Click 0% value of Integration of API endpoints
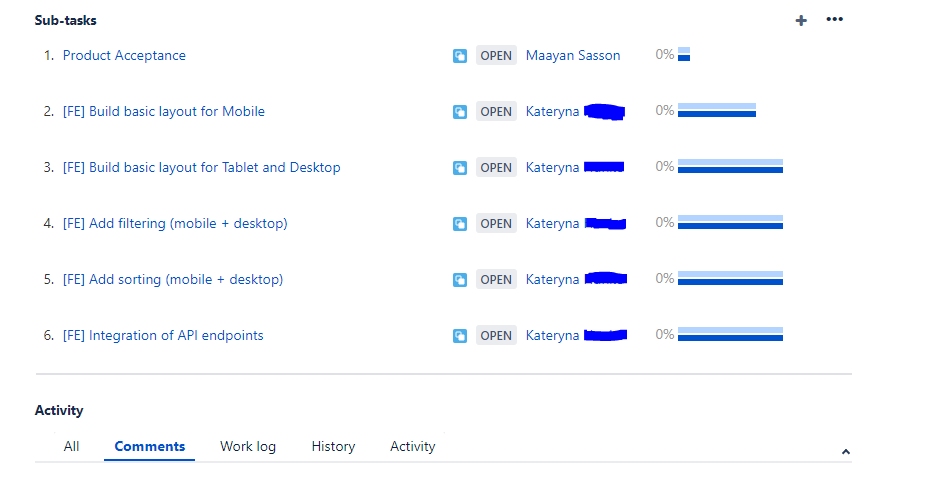 point(665,334)
